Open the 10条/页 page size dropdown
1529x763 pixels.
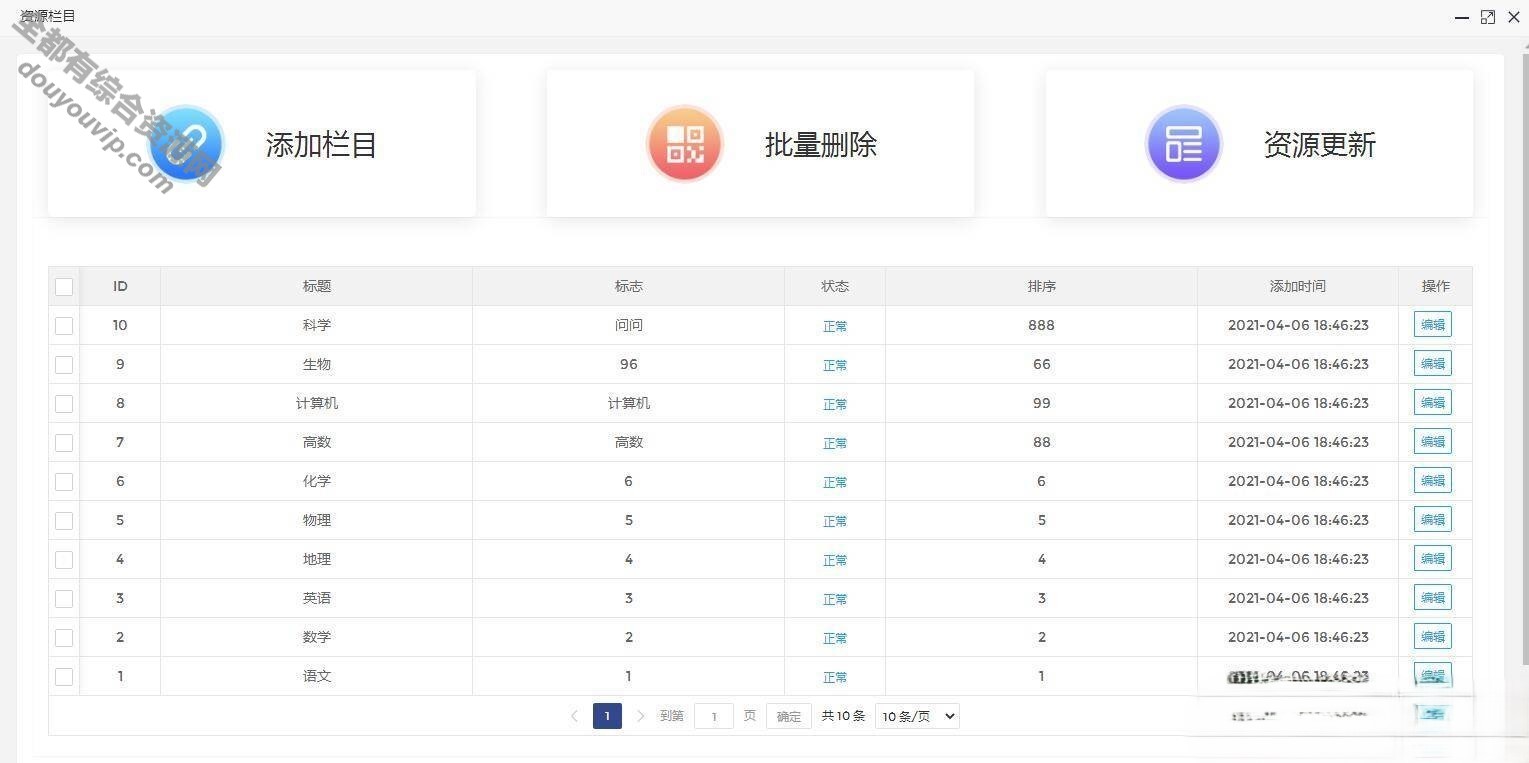tap(917, 716)
